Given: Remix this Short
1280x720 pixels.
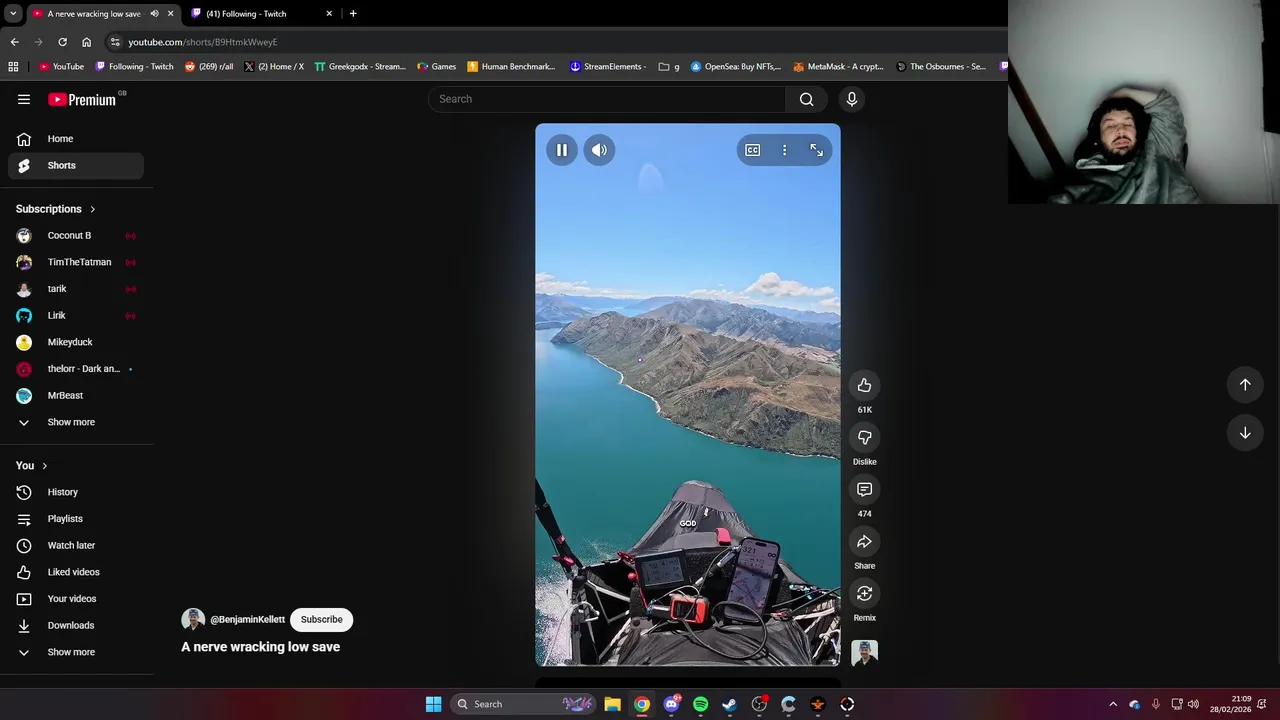Looking at the screenshot, I should 865,593.
